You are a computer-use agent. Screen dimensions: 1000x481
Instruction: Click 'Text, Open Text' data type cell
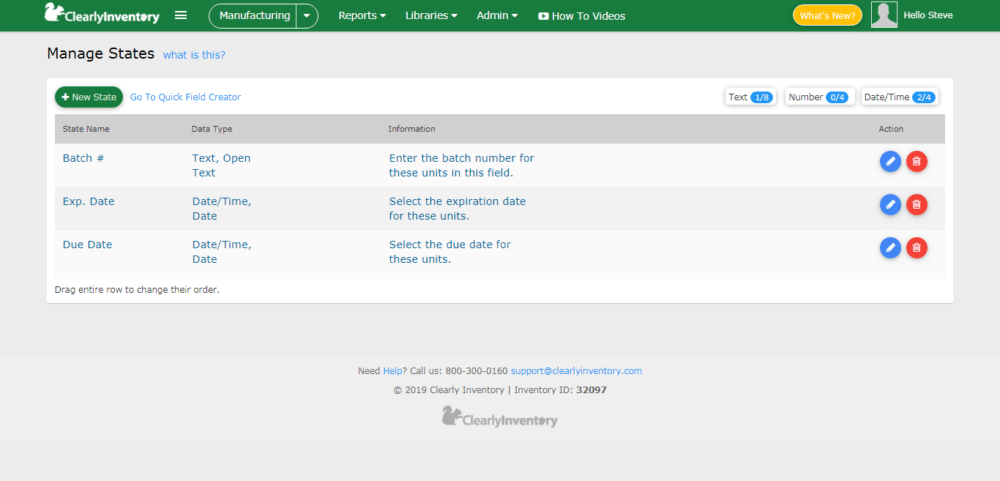(x=221, y=165)
